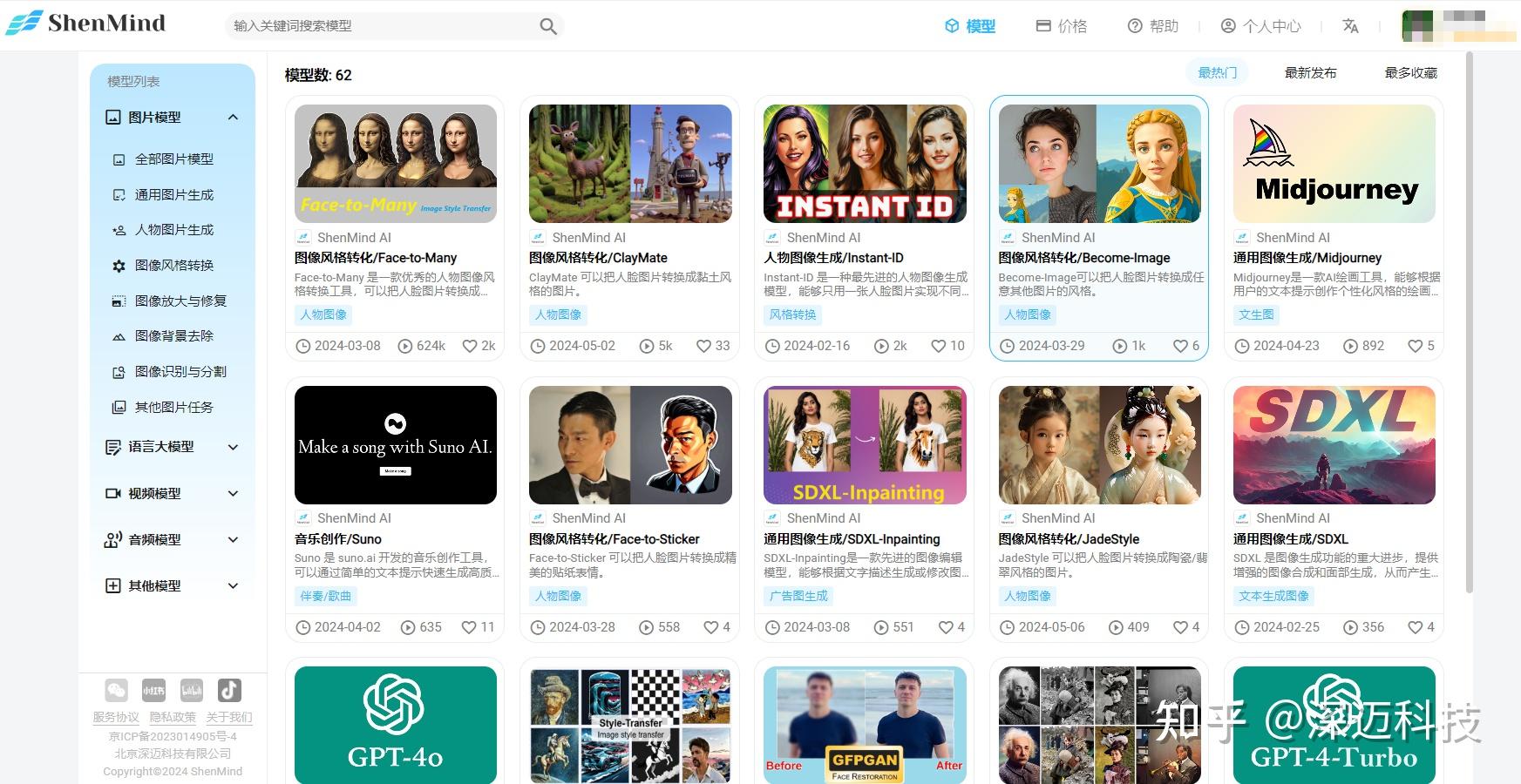Click the search magnifier icon
This screenshot has height=784, width=1521.
(x=547, y=26)
